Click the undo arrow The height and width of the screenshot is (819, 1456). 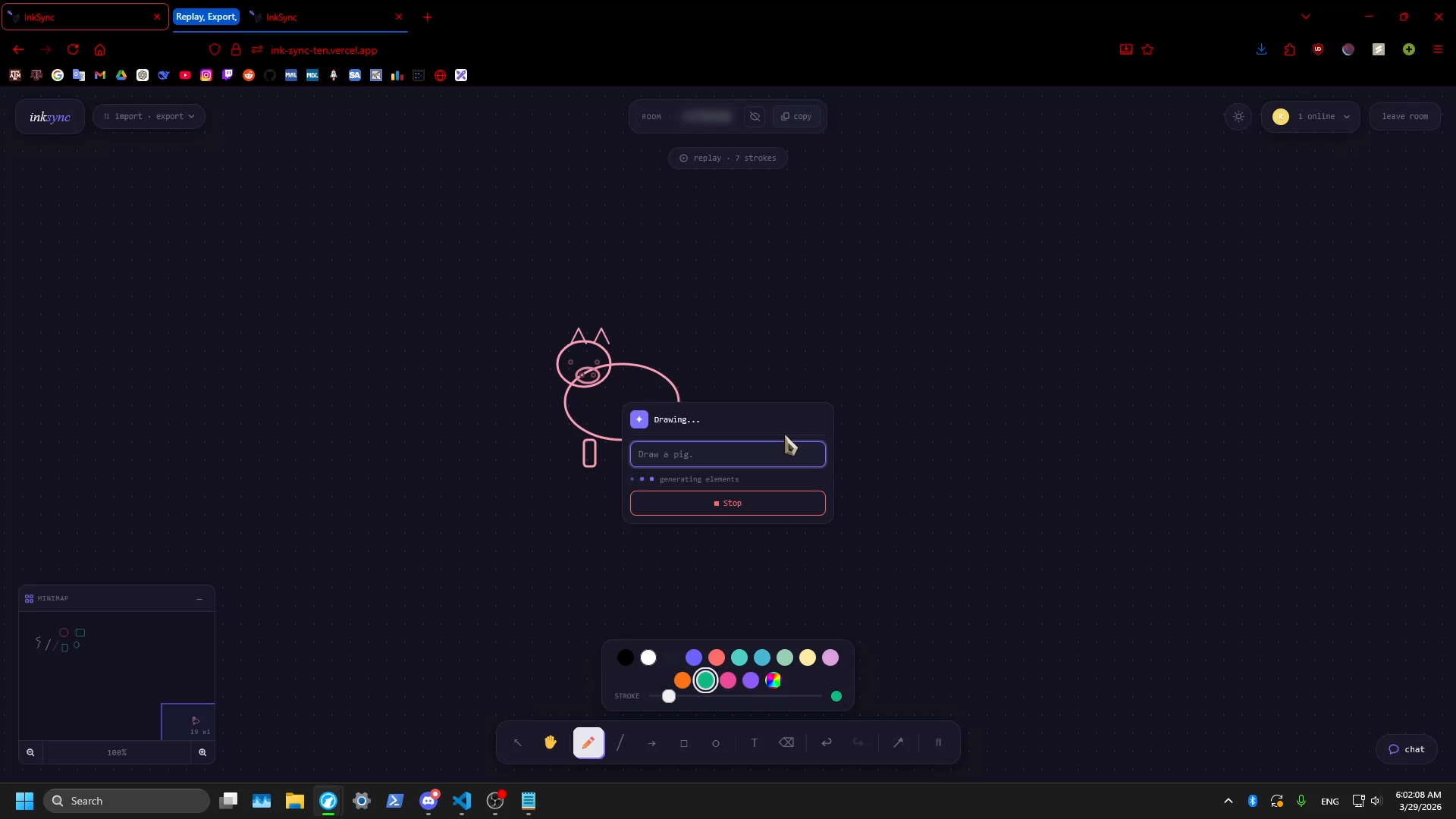pos(827,743)
